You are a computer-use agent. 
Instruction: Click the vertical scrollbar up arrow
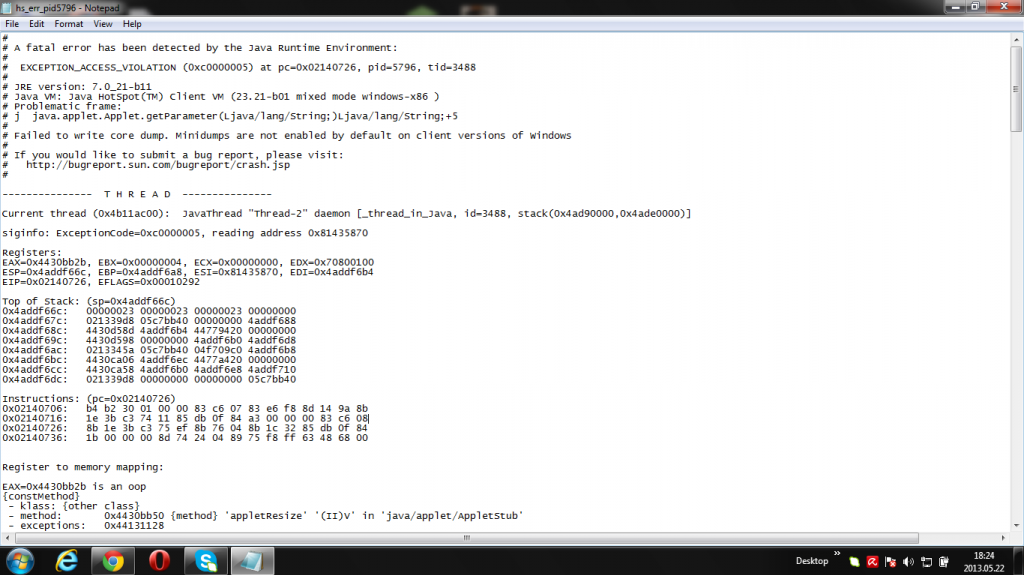point(1016,40)
